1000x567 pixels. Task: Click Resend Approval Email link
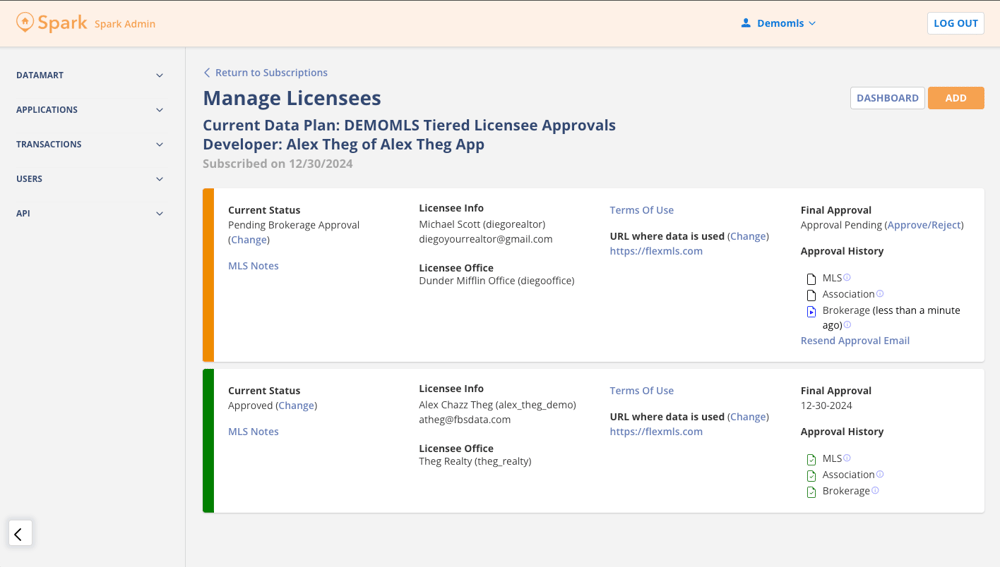coord(855,341)
